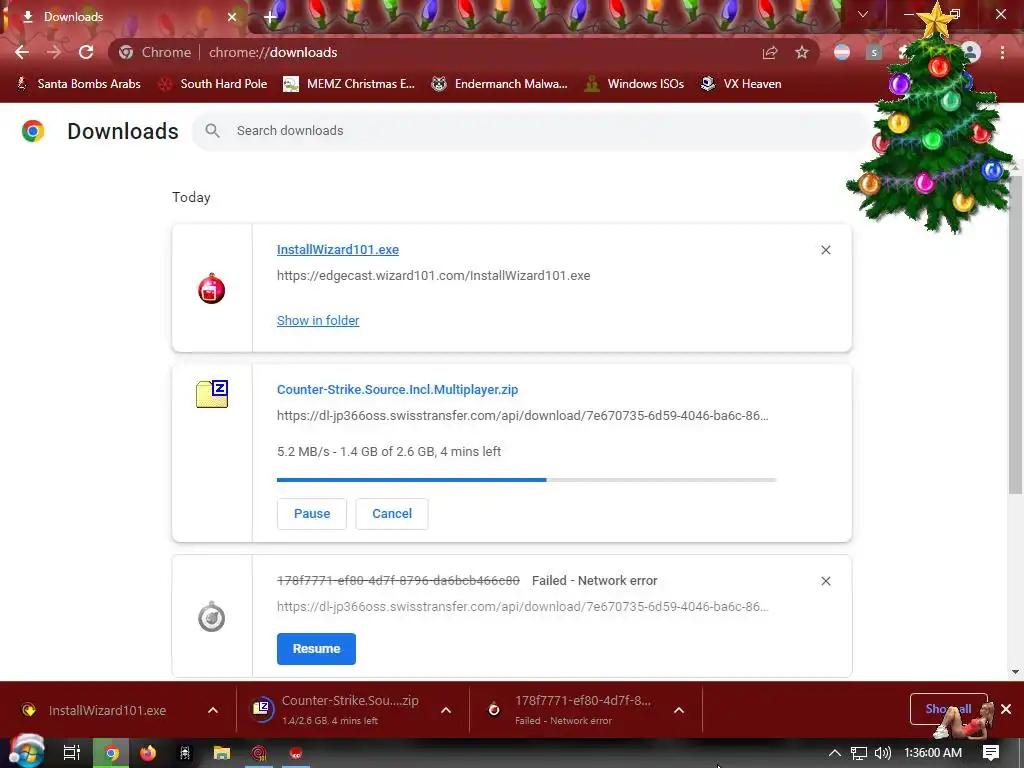Click '5.2 MB/s - 1.4 GB of 2.6 GB' status

[x=389, y=451]
